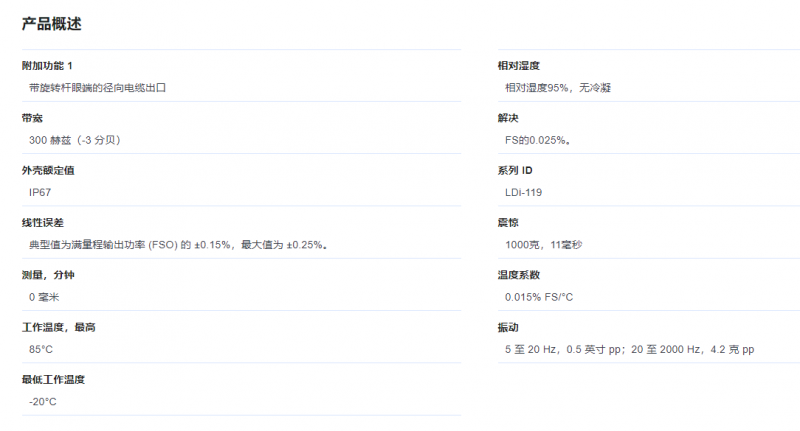
Task: Select the 相对湿度 heading label
Action: [x=518, y=66]
